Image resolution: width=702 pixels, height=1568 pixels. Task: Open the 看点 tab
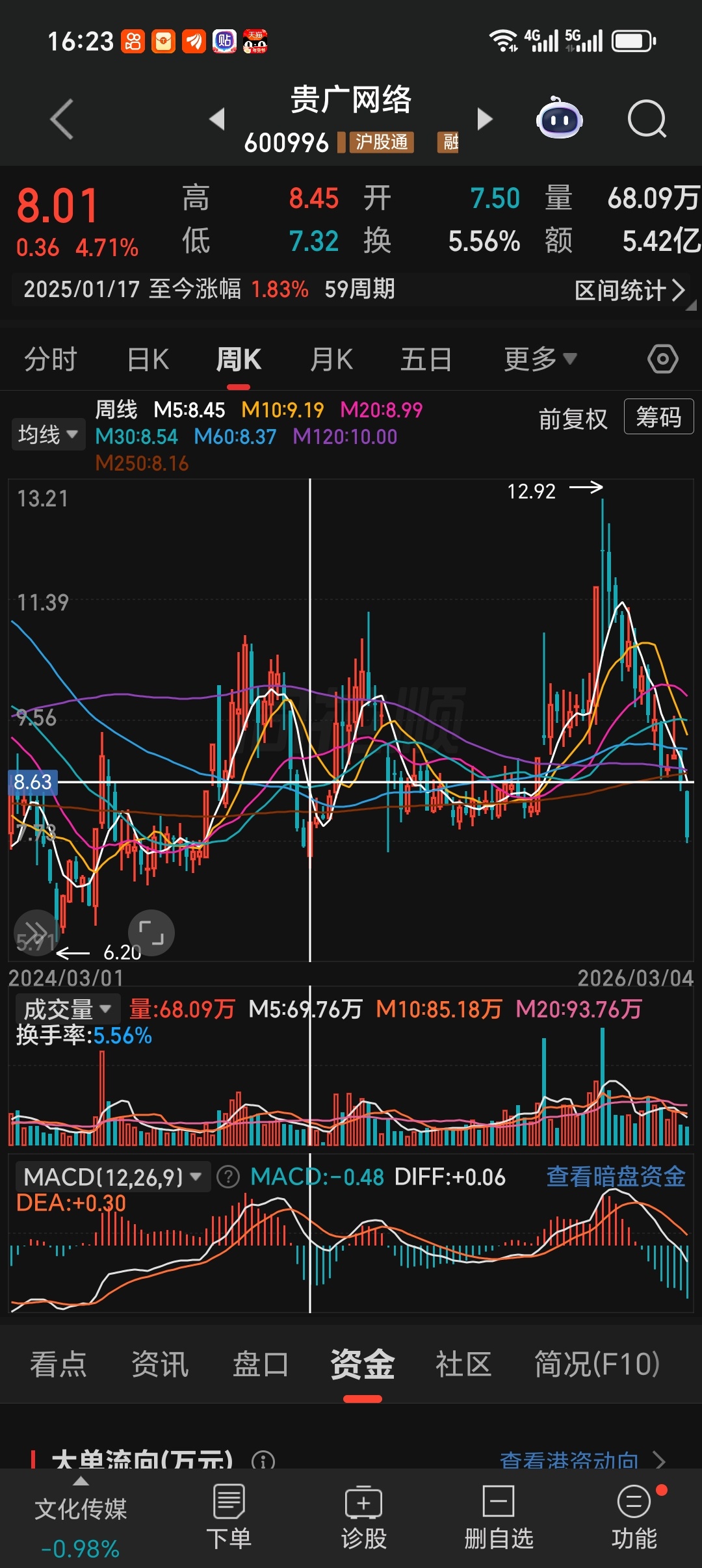tap(58, 1364)
